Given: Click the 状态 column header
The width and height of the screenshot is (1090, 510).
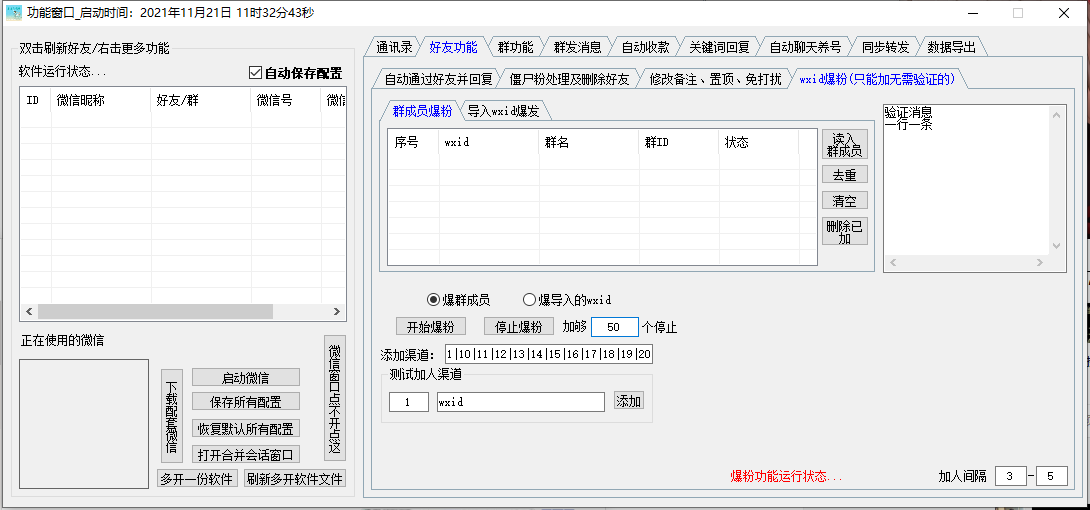Looking at the screenshot, I should (x=758, y=142).
